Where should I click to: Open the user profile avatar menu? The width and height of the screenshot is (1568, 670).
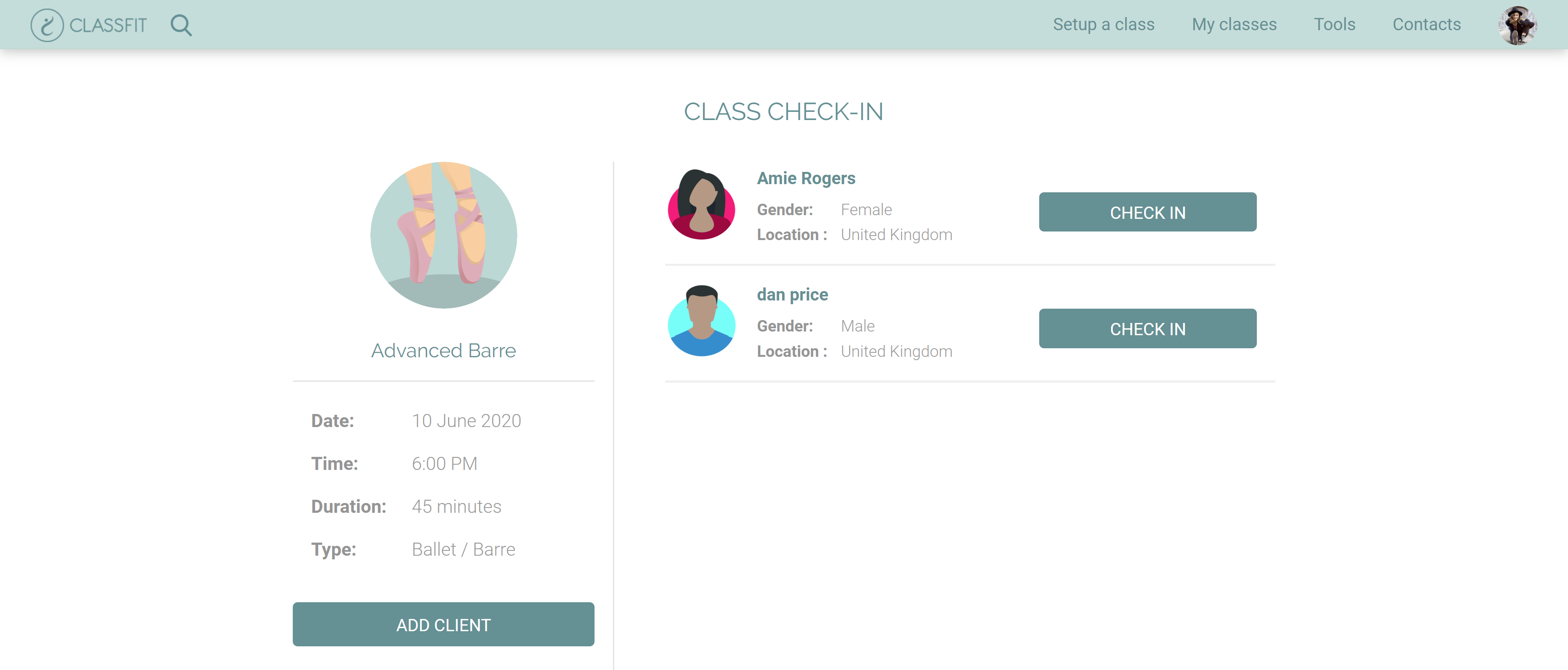[x=1517, y=25]
